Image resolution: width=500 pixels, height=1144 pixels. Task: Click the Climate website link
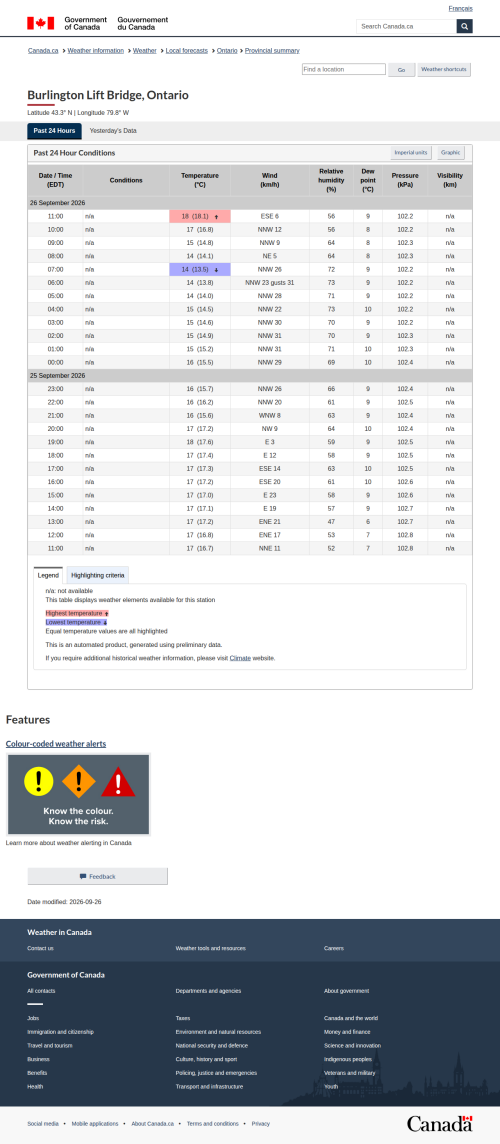[x=240, y=658]
